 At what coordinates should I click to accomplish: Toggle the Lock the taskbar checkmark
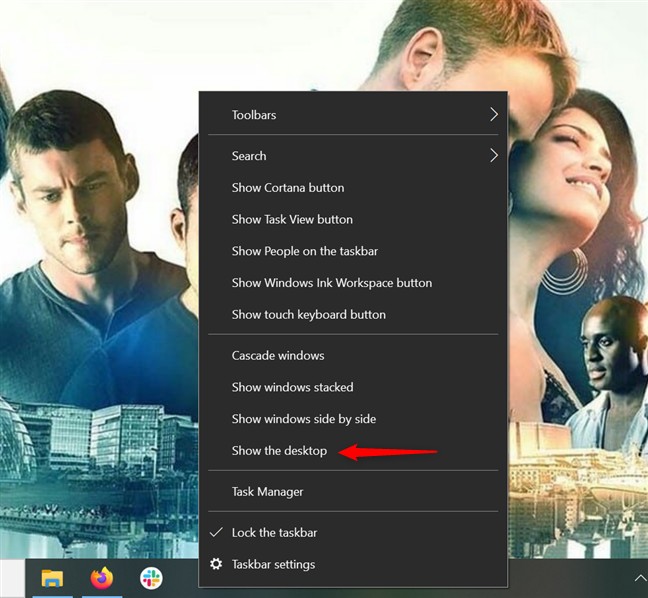tap(216, 533)
